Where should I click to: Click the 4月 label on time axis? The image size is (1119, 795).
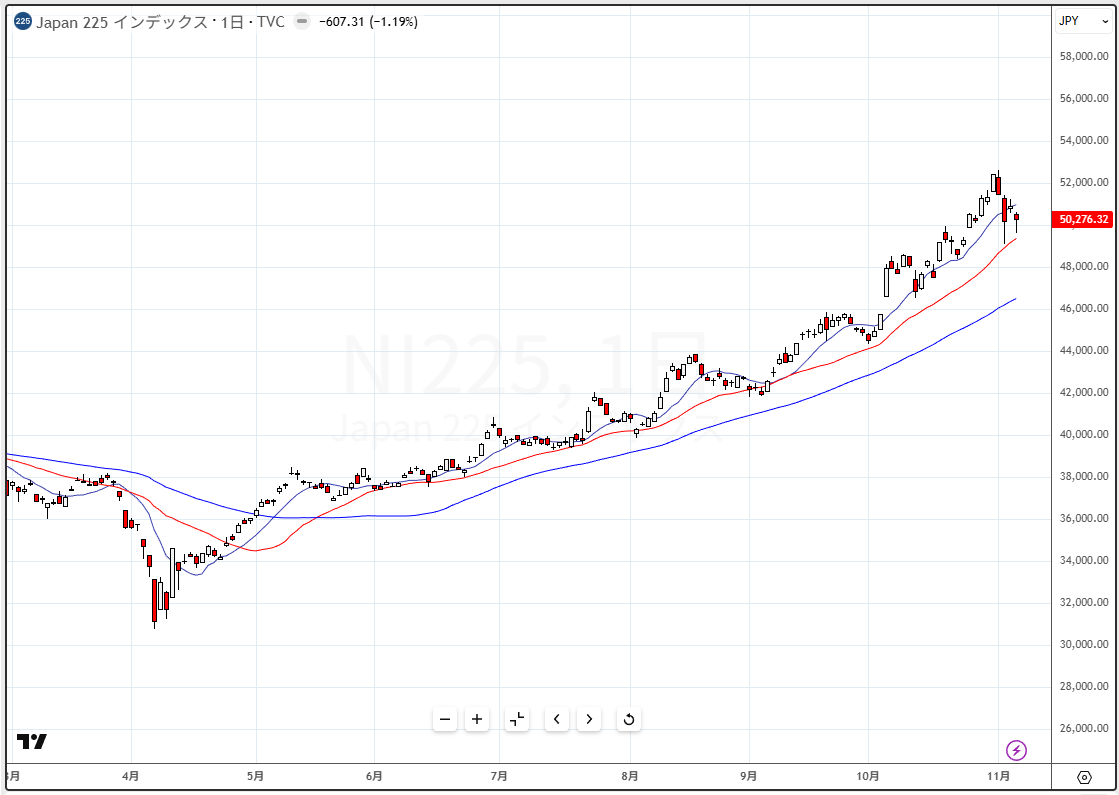130,776
